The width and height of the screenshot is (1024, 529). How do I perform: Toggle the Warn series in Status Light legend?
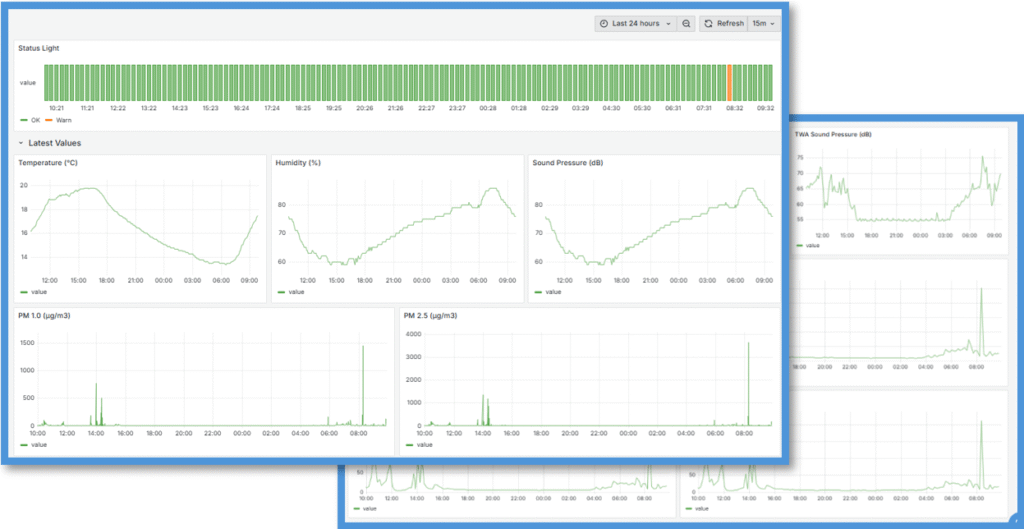pos(58,120)
